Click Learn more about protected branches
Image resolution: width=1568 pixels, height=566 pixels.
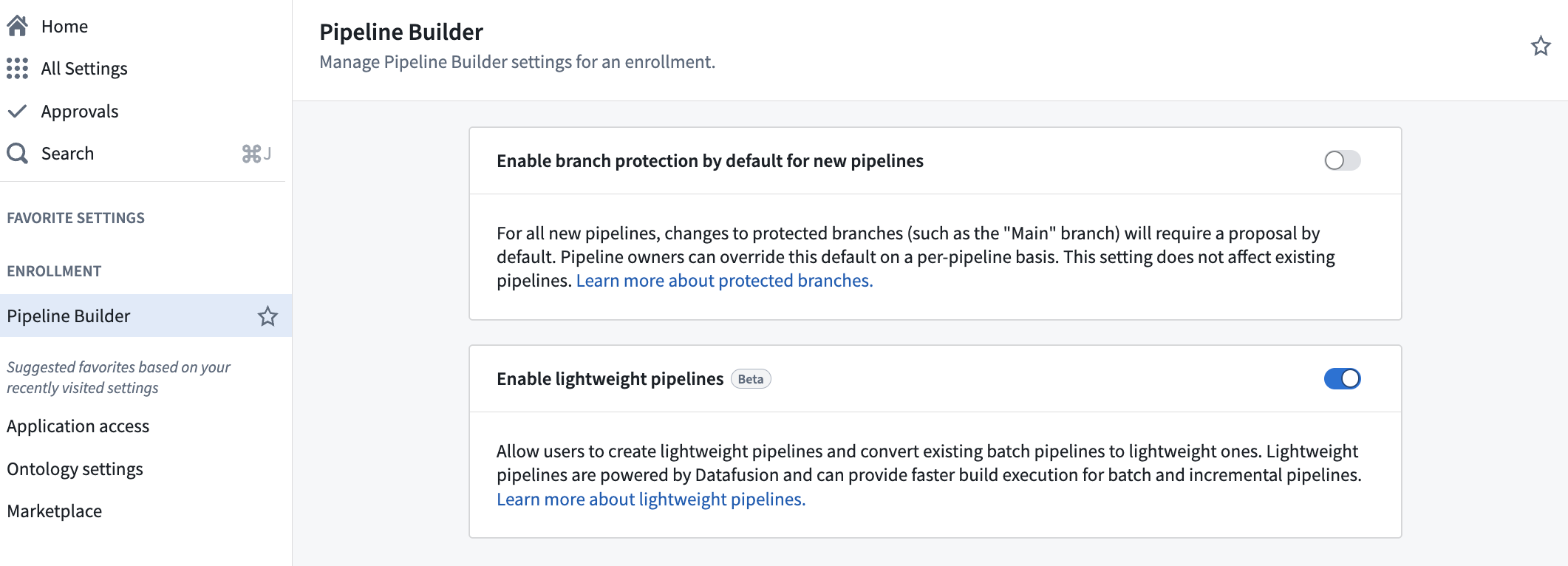point(724,281)
